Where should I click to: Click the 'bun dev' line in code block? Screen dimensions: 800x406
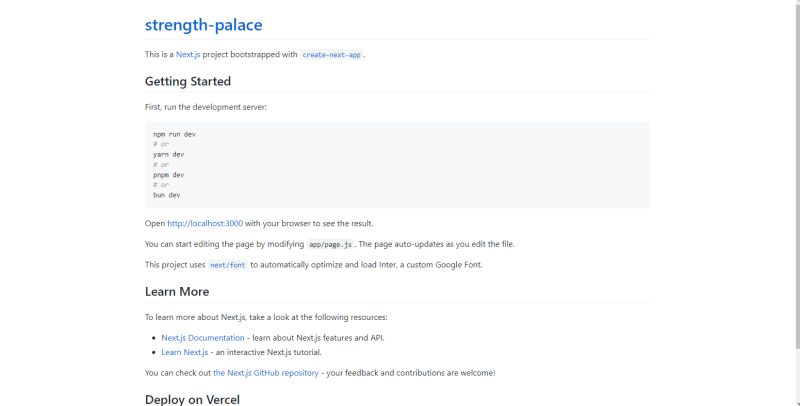point(167,195)
